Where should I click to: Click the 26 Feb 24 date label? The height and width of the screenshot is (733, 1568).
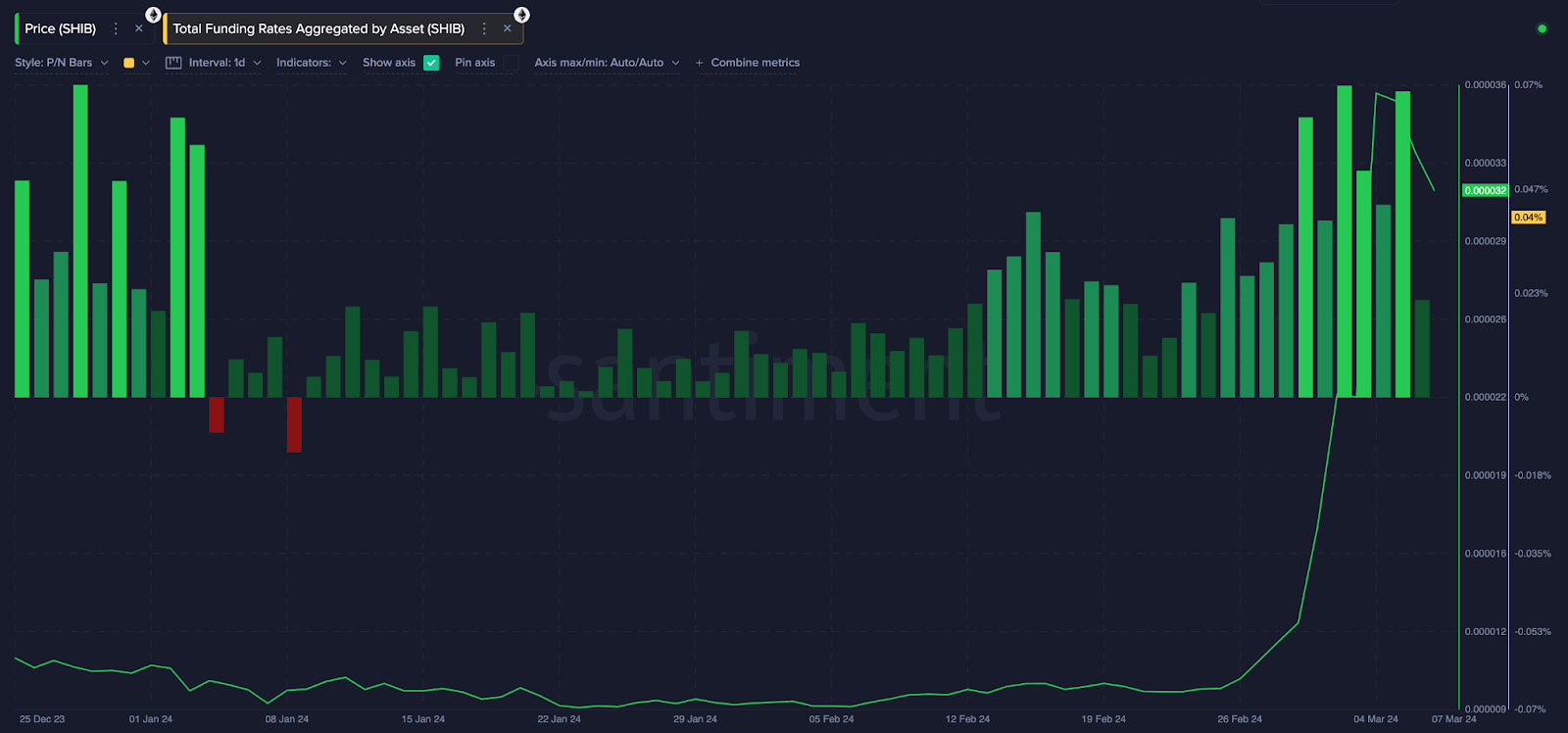click(x=1240, y=719)
